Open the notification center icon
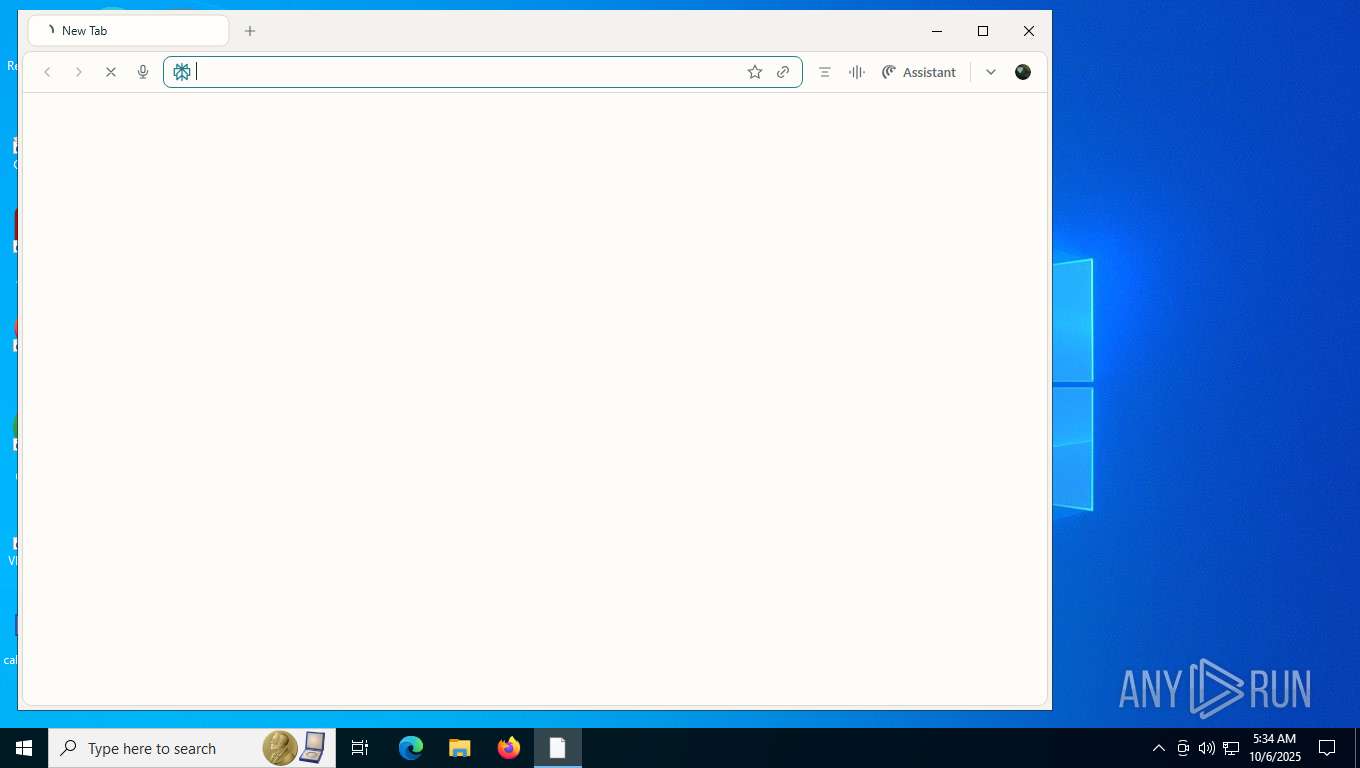 coord(1327,748)
